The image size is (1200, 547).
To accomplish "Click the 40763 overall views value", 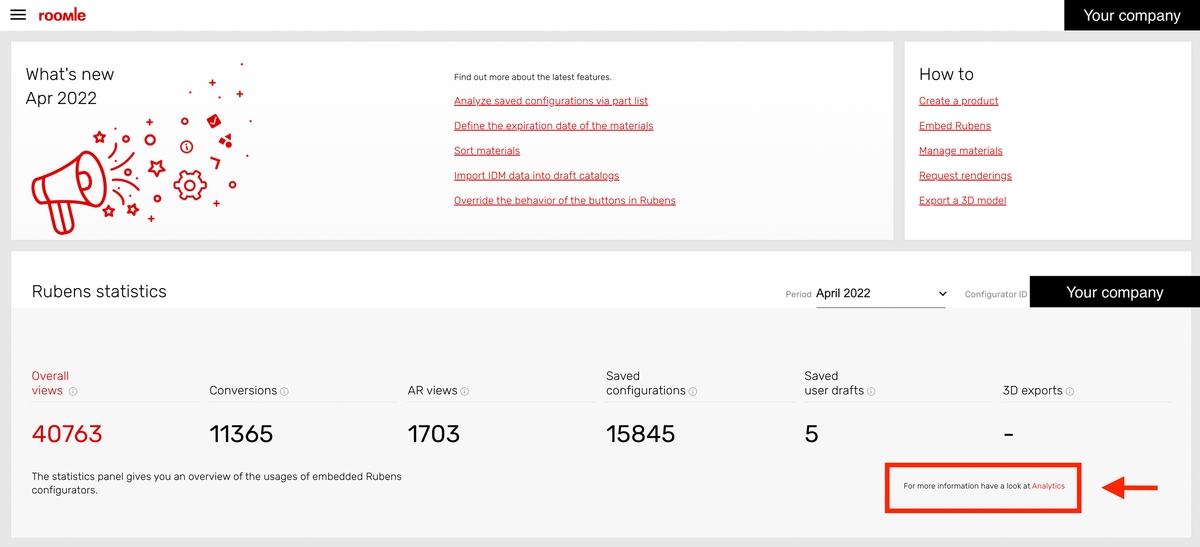I will click(67, 434).
